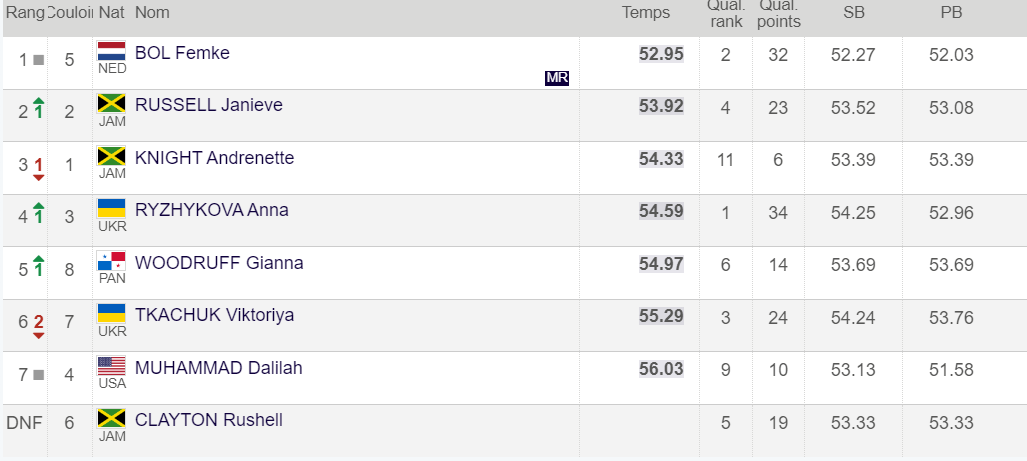This screenshot has width=1027, height=461.
Task: Click the red down arrow in TKACHUK's row
Action: (x=39, y=334)
